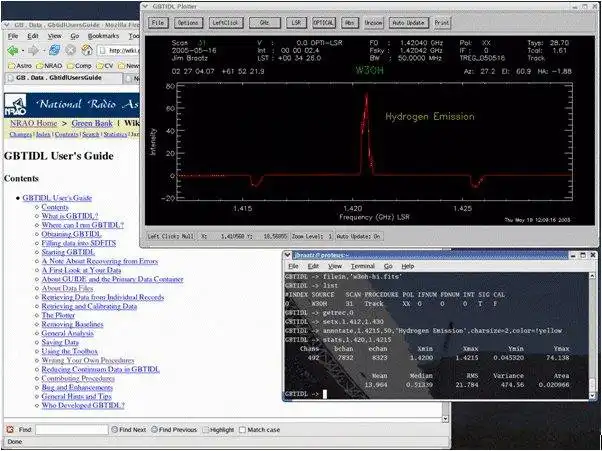Click the Find text input field
This screenshot has height=451, width=602.
coord(71,430)
